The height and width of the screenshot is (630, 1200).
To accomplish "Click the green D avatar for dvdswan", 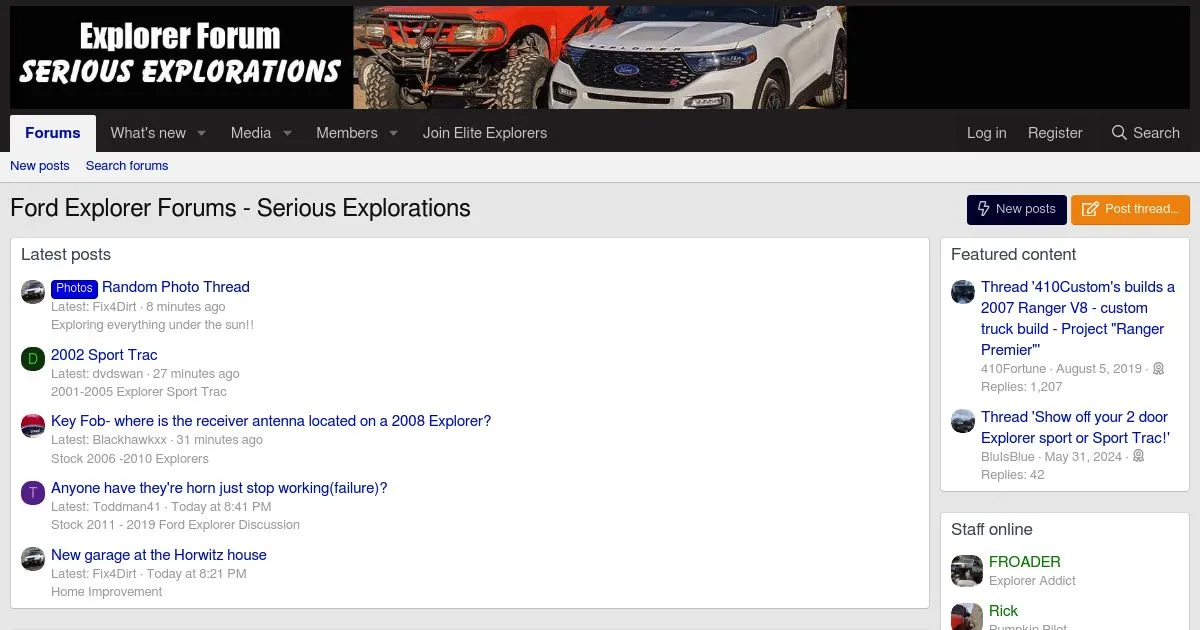I will [x=33, y=359].
